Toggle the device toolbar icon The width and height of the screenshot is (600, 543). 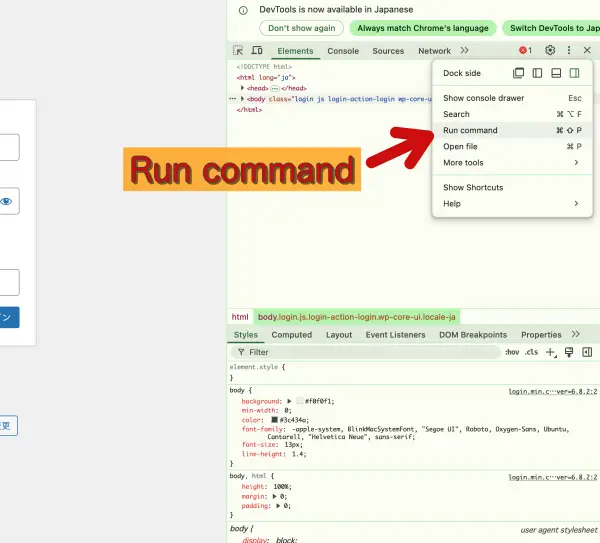coord(256,51)
